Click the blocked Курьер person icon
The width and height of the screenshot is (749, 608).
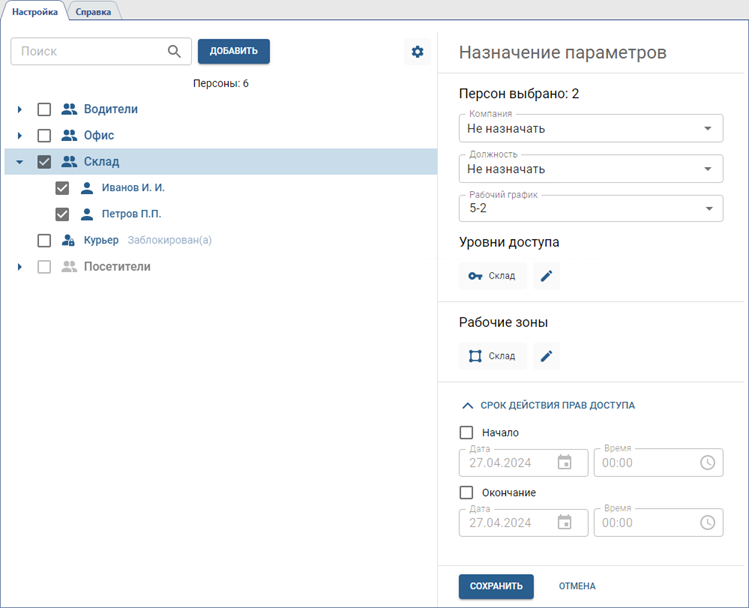tap(69, 240)
